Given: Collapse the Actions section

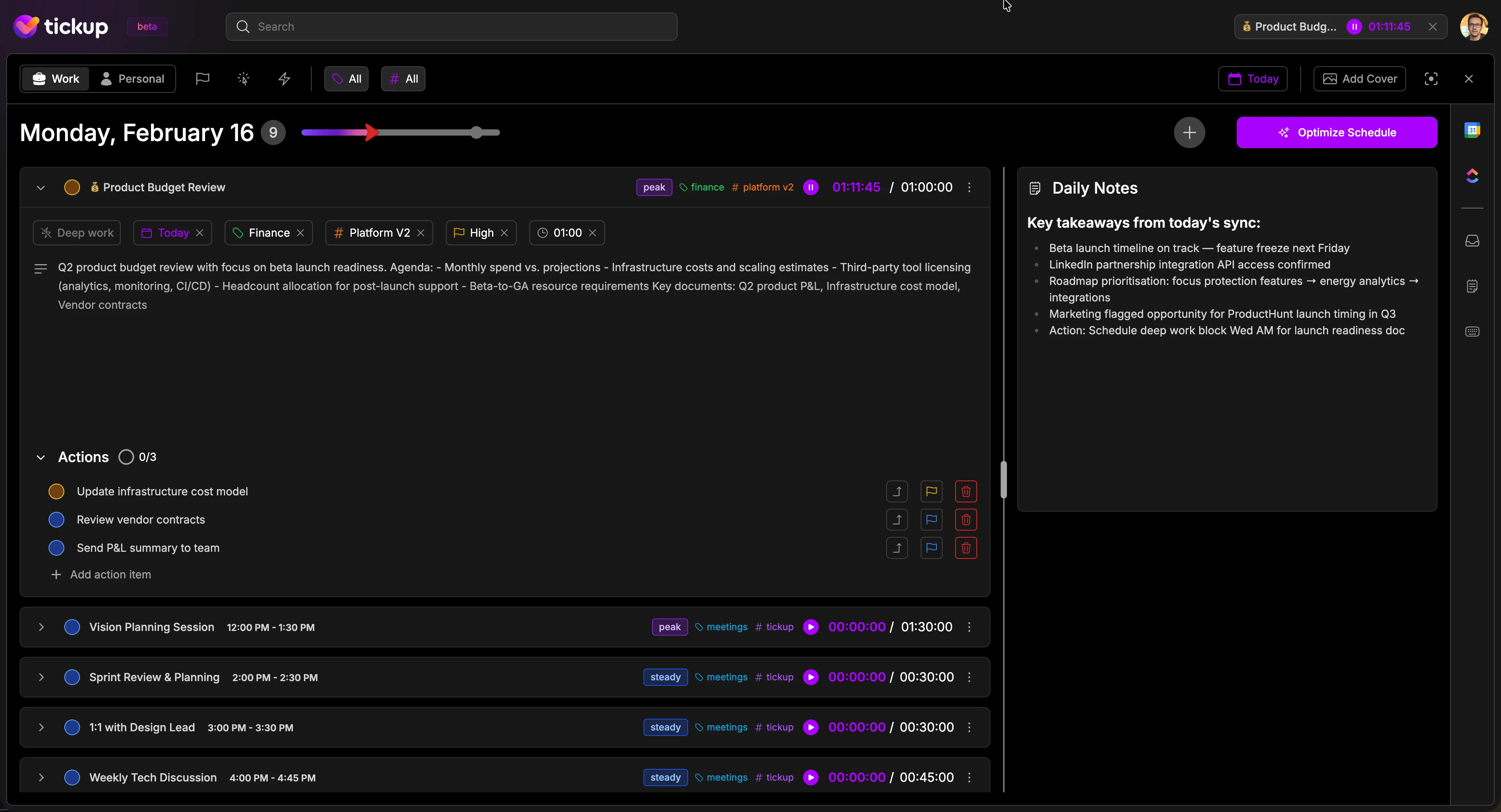Looking at the screenshot, I should (41, 457).
